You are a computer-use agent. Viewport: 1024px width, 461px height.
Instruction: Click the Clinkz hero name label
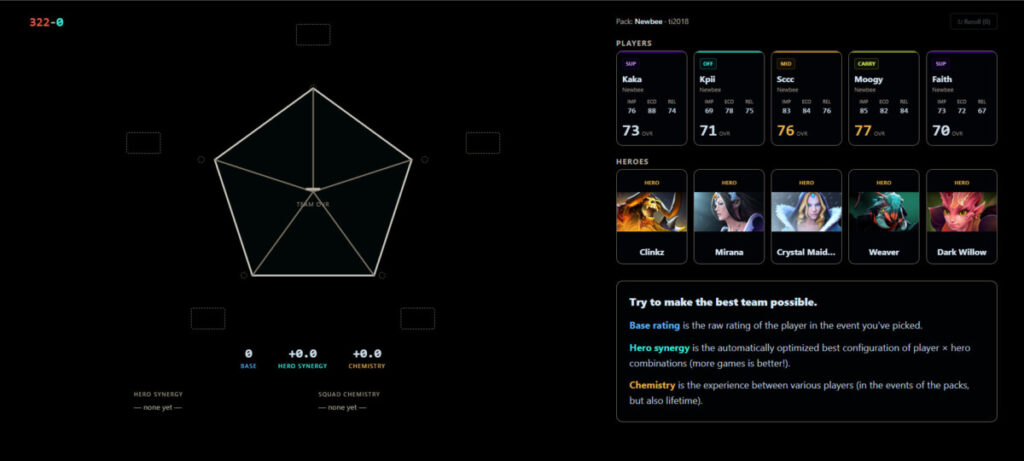coord(651,252)
